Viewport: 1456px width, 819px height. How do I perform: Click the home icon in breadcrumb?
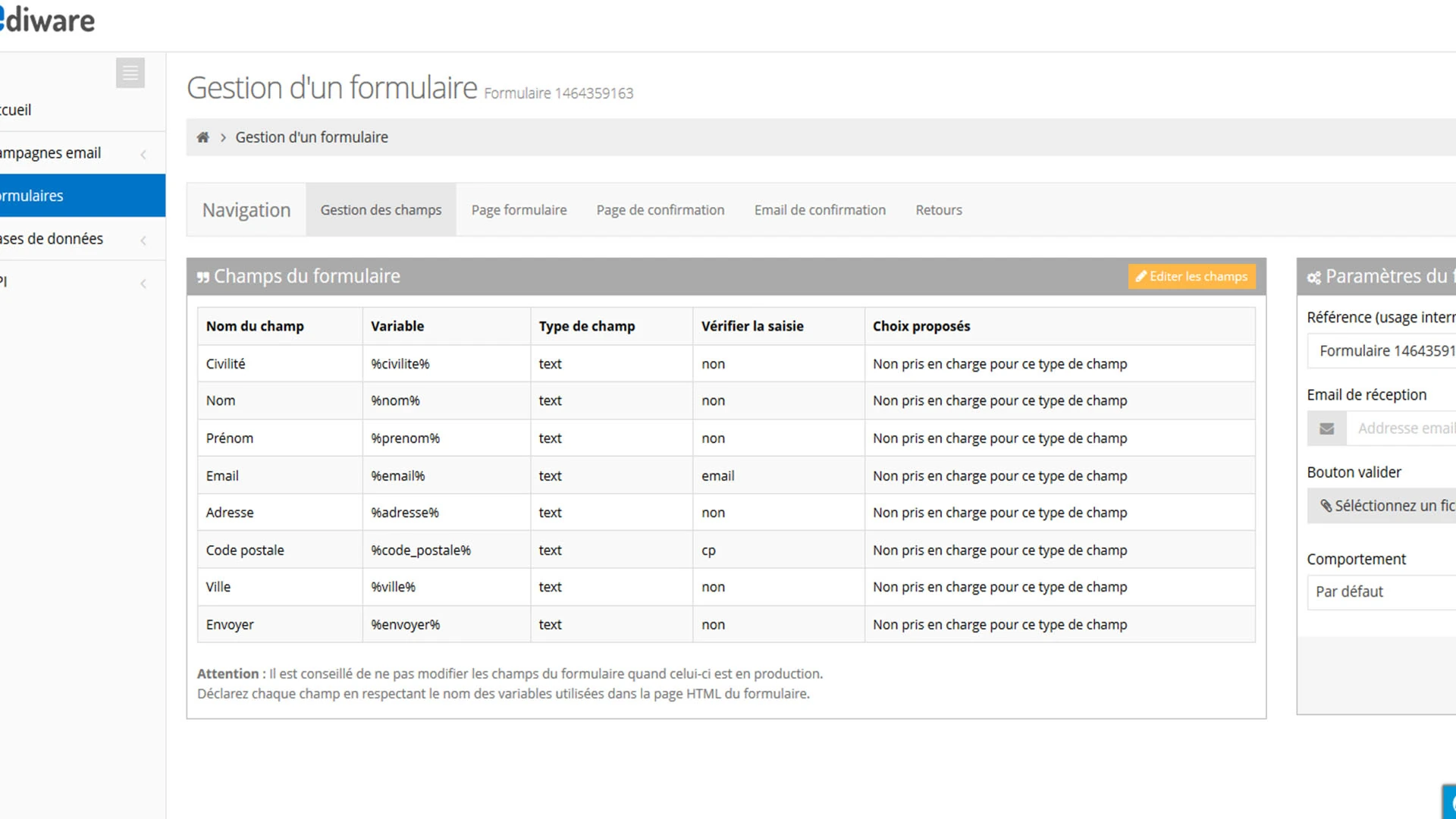pyautogui.click(x=202, y=137)
